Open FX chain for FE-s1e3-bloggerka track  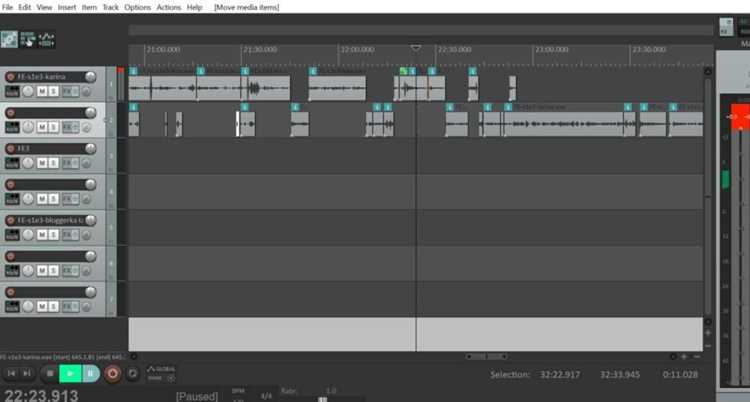tap(68, 234)
